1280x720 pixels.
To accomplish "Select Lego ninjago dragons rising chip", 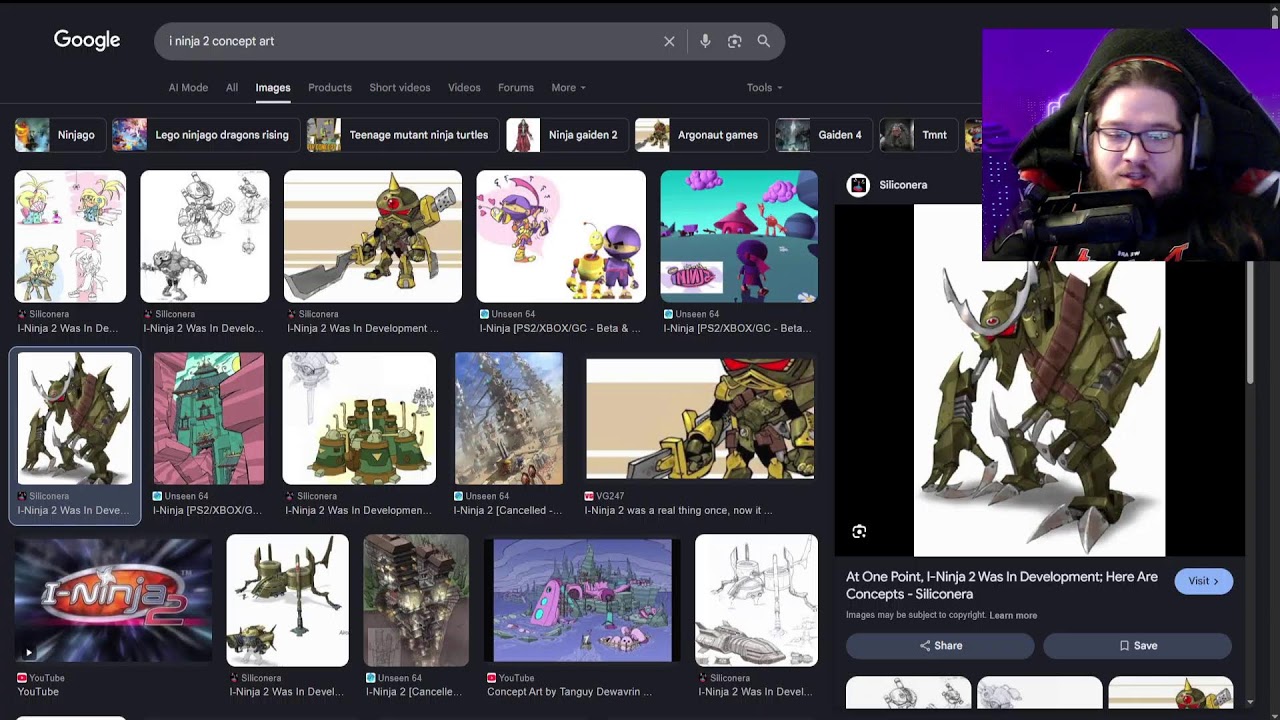I will 205,135.
